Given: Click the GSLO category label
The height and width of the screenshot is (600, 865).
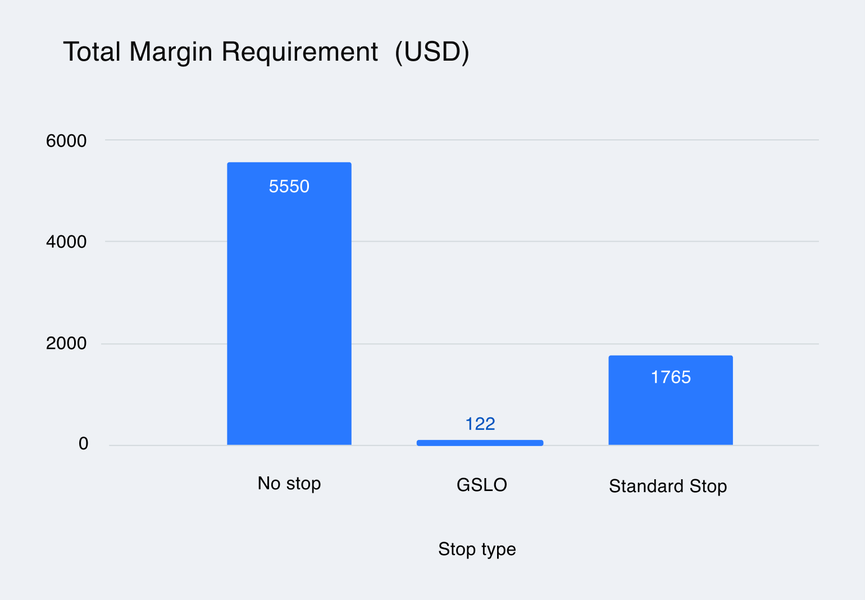Looking at the screenshot, I should tap(480, 485).
